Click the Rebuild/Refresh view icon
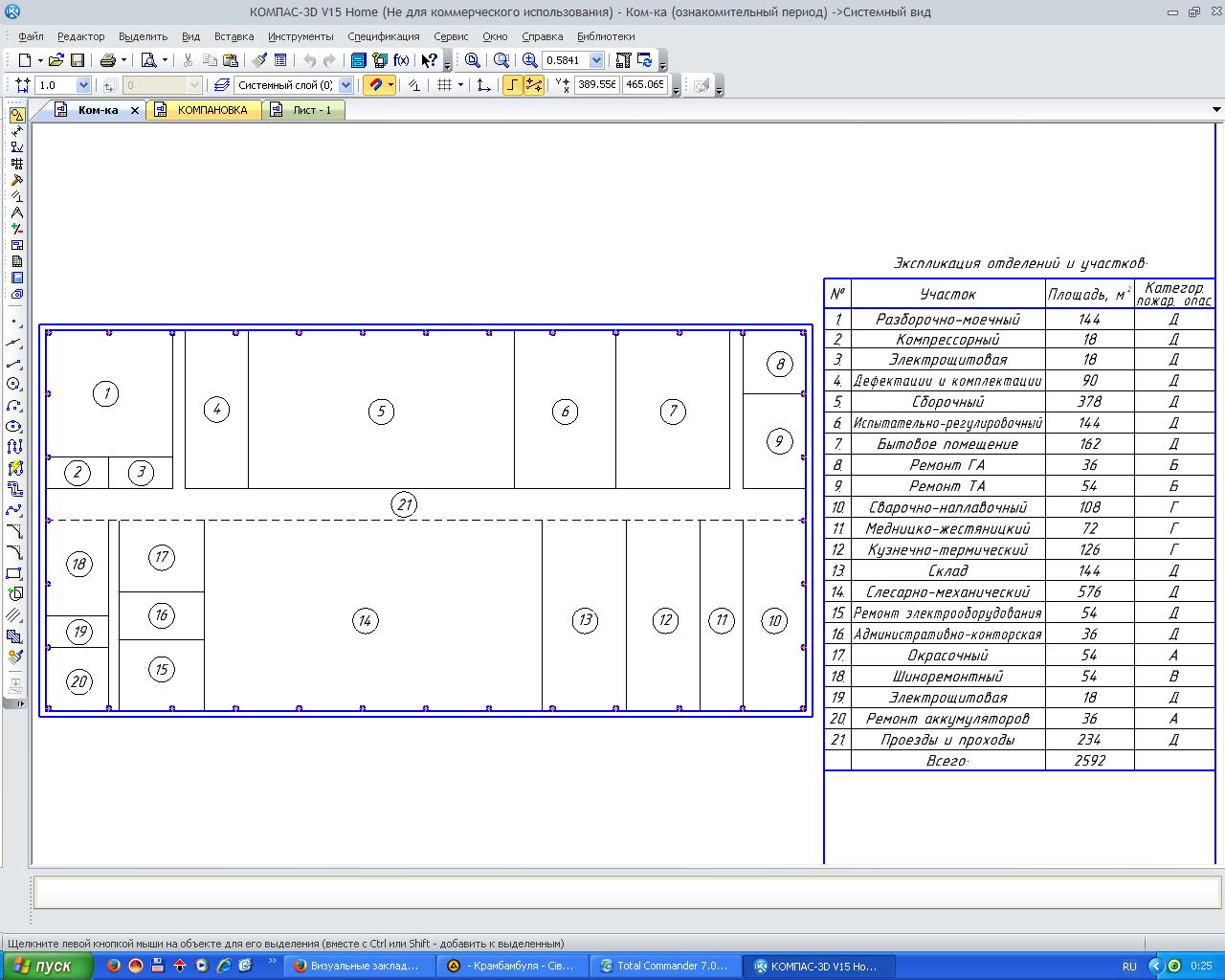Image resolution: width=1225 pixels, height=980 pixels. [x=644, y=60]
